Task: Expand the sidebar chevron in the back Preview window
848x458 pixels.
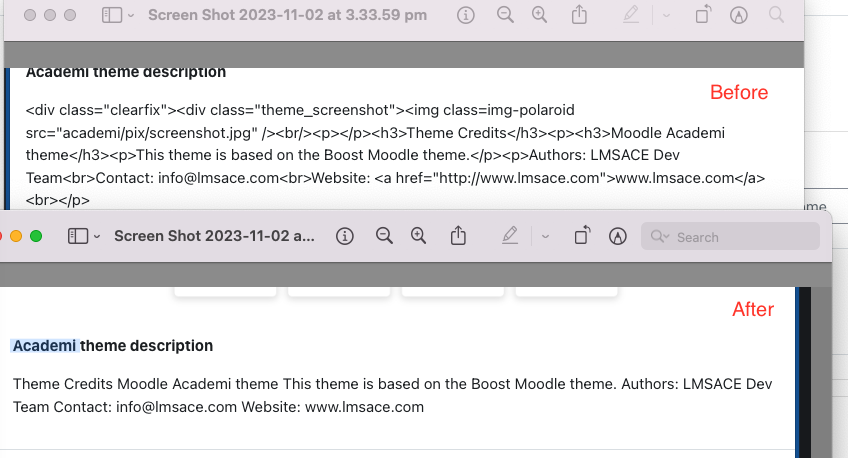Action: (x=131, y=16)
